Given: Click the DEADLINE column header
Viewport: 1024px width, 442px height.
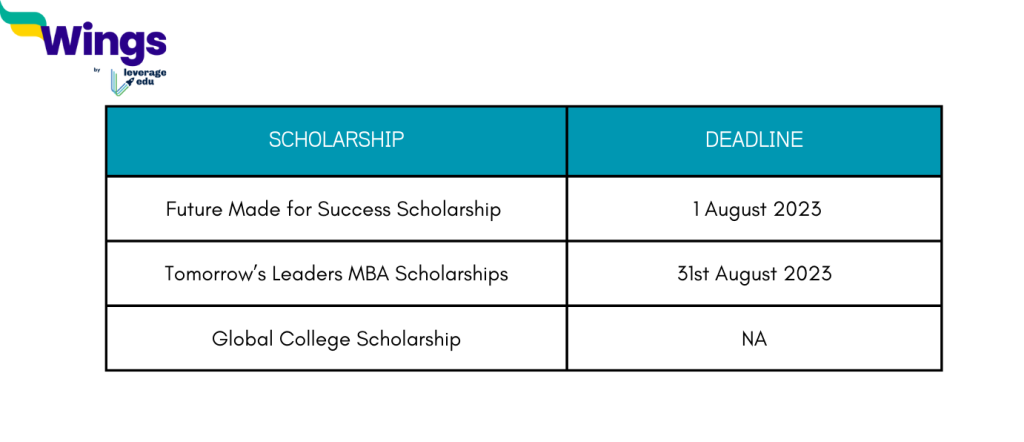Looking at the screenshot, I should pyautogui.click(x=754, y=140).
